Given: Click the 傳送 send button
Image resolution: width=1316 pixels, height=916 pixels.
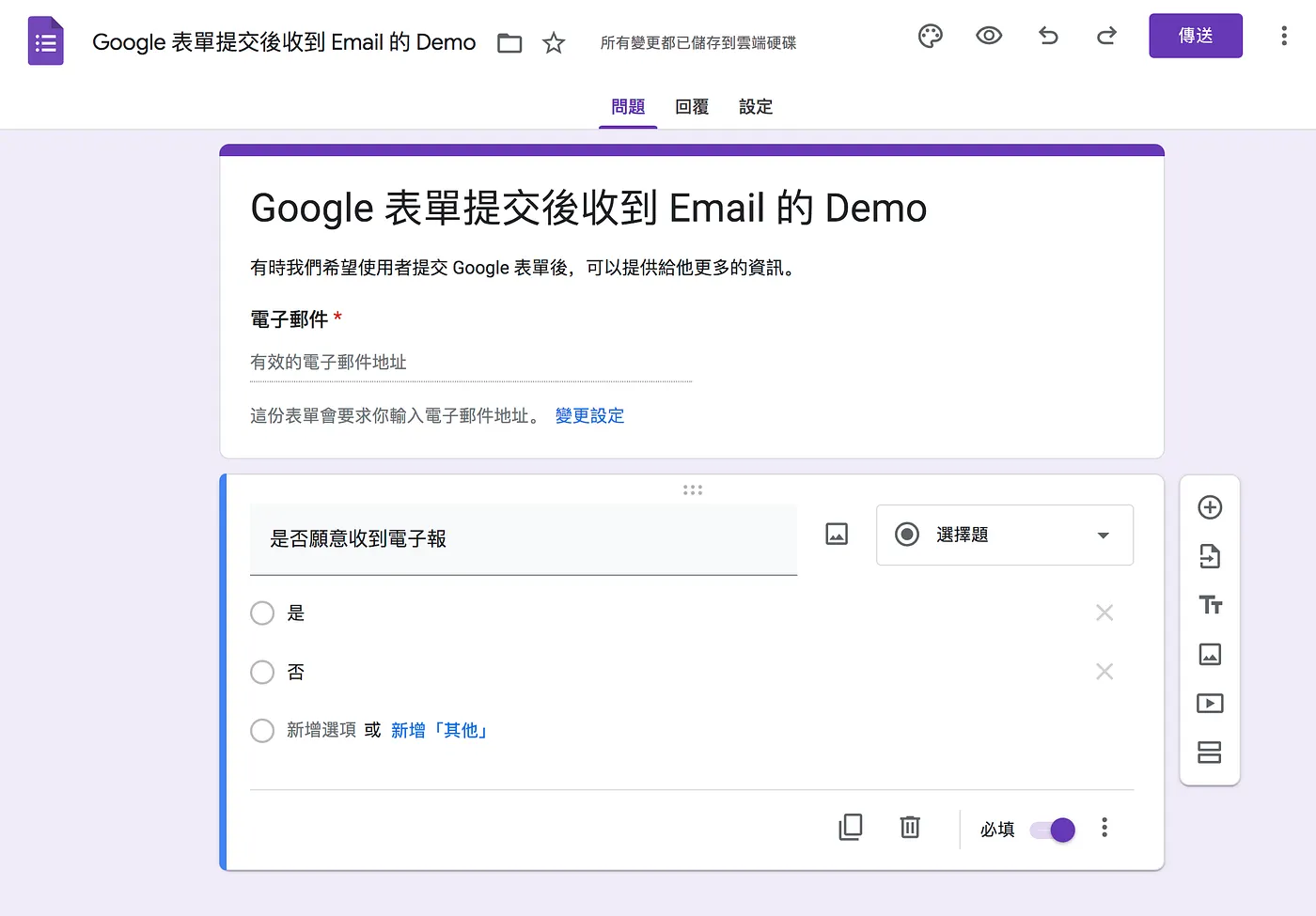Looking at the screenshot, I should click(1196, 36).
